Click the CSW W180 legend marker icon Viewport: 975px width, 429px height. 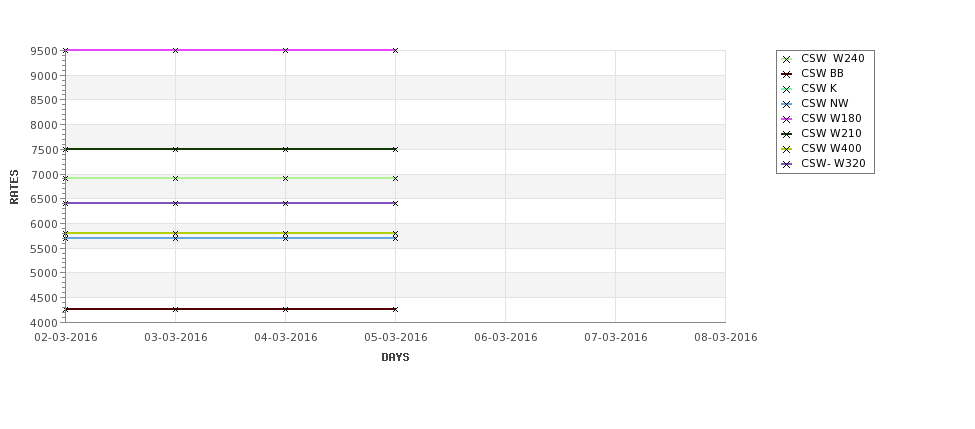pyautogui.click(x=787, y=119)
